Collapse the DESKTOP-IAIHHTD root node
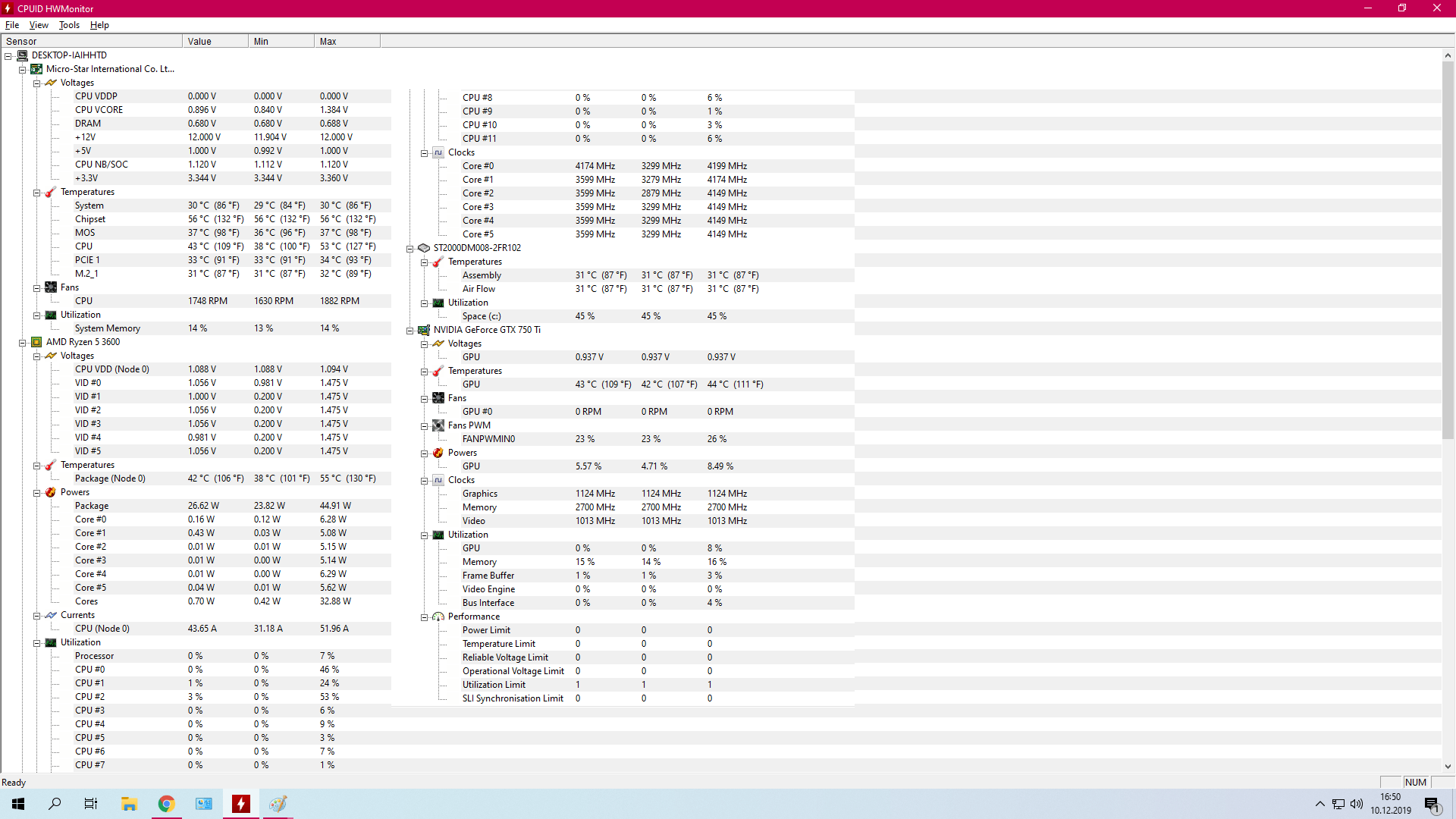 pyautogui.click(x=8, y=56)
